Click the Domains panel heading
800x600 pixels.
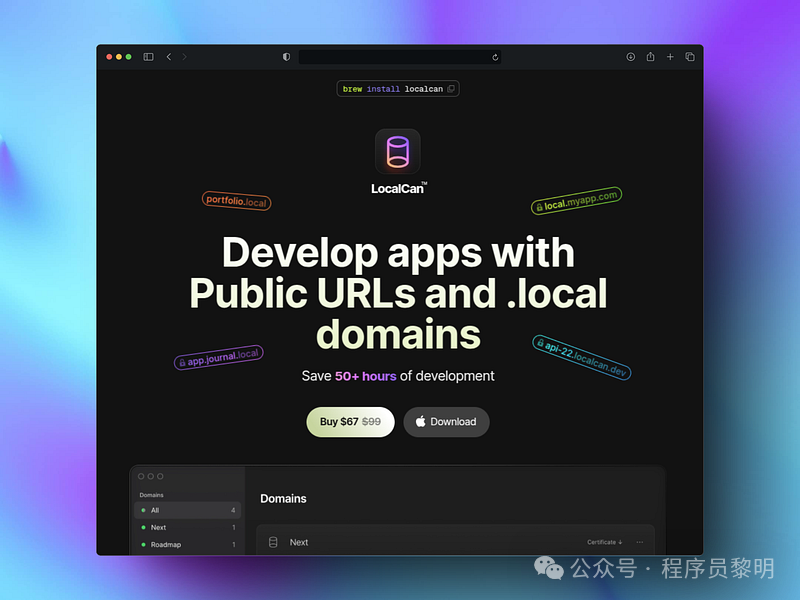283,498
